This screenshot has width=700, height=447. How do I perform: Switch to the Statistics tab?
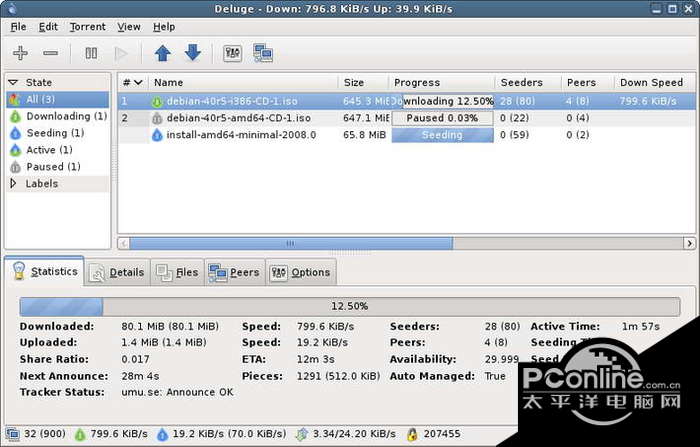45,271
